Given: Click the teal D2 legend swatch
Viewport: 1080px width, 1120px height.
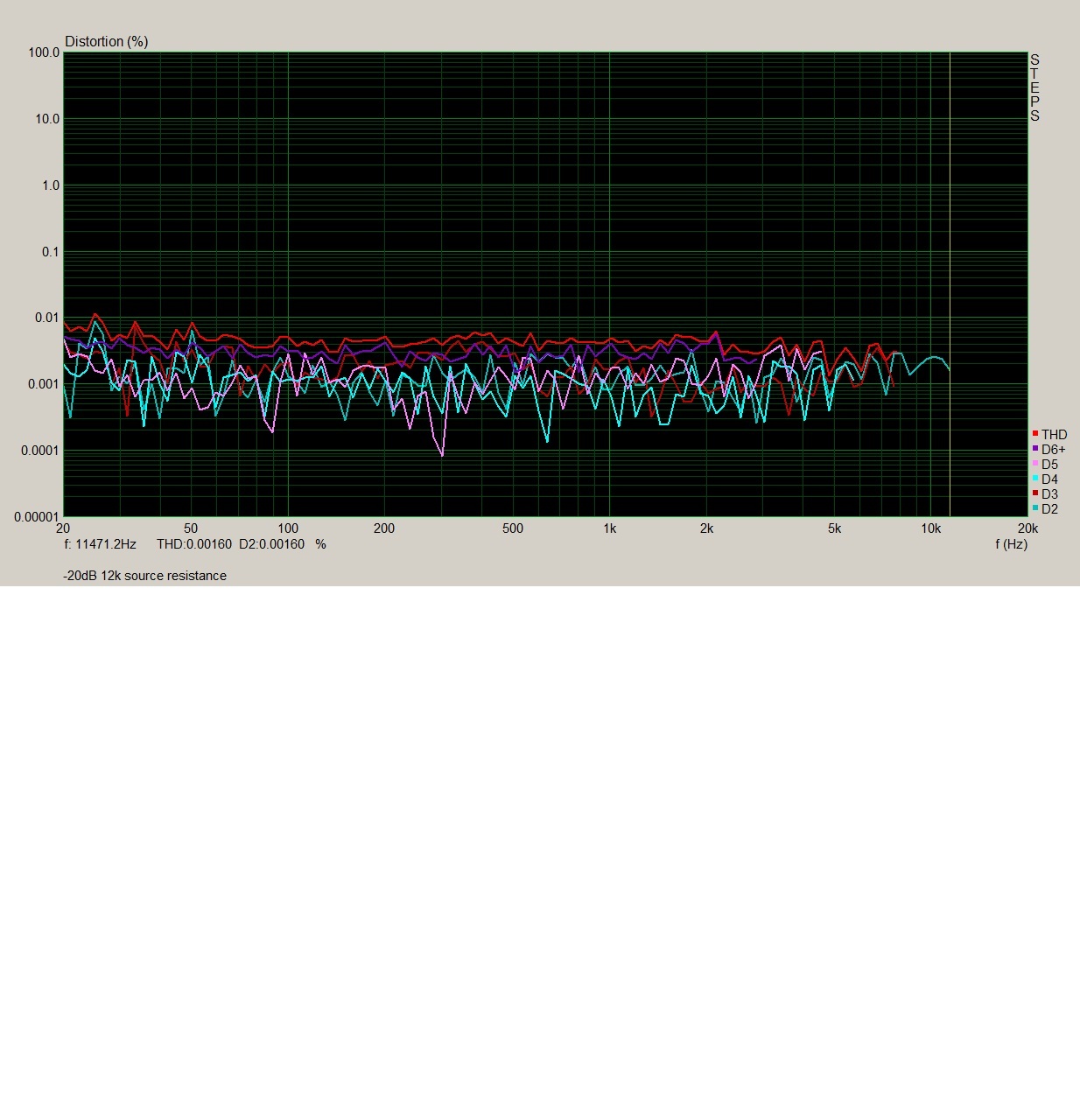Looking at the screenshot, I should pos(1035,508).
